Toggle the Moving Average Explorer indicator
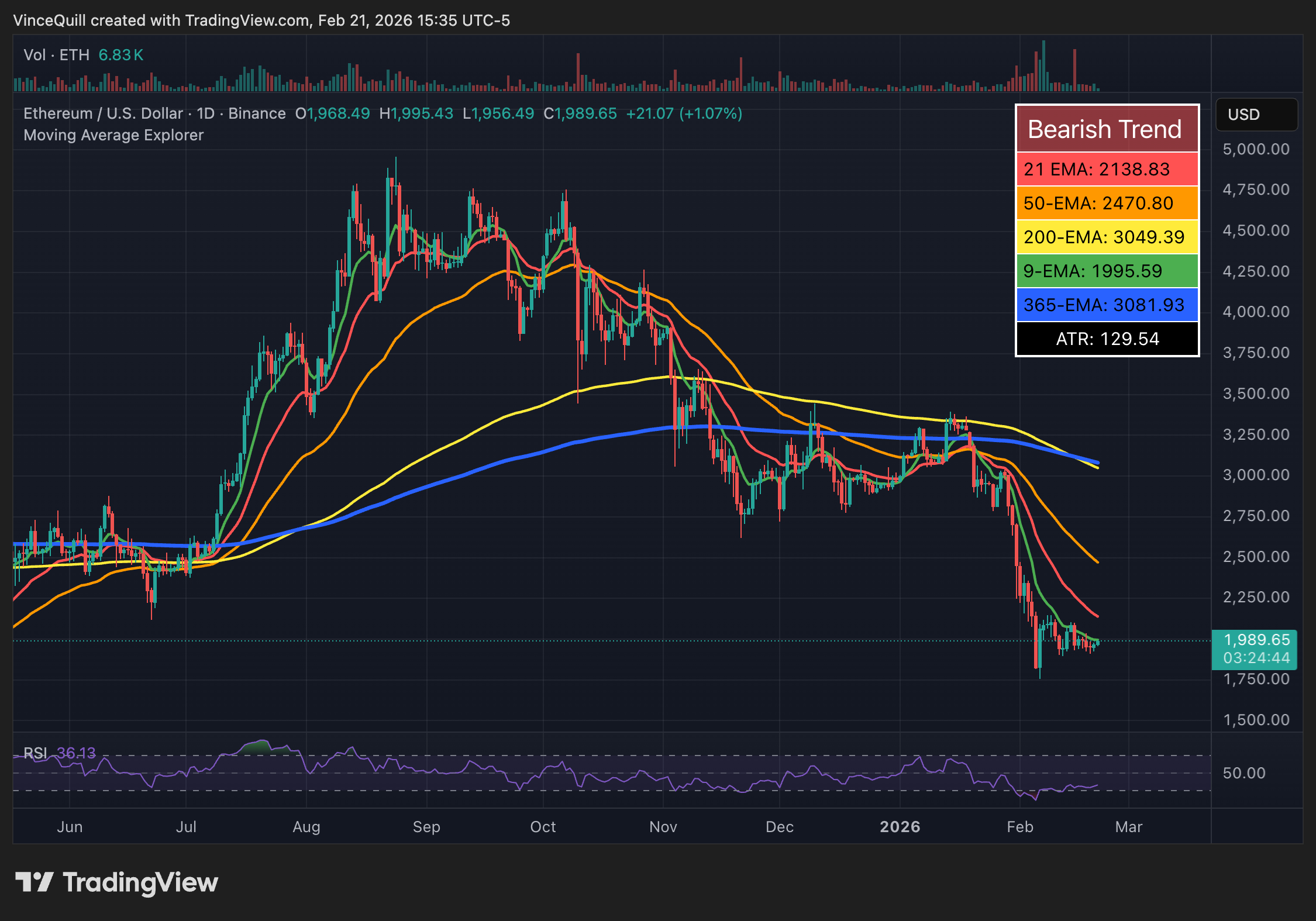Viewport: 1316px width, 921px height. pyautogui.click(x=113, y=135)
